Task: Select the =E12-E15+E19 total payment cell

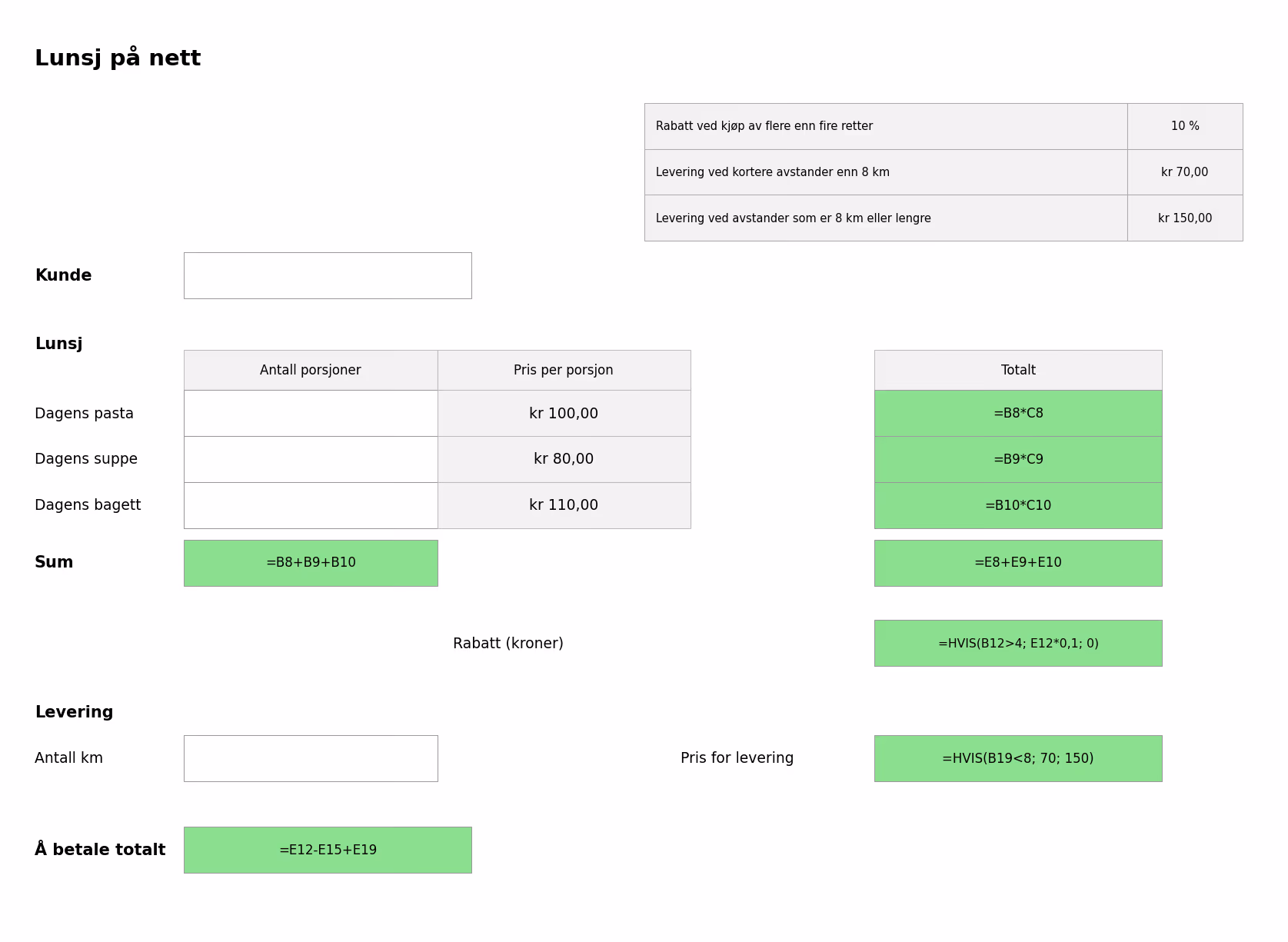Action: click(328, 850)
